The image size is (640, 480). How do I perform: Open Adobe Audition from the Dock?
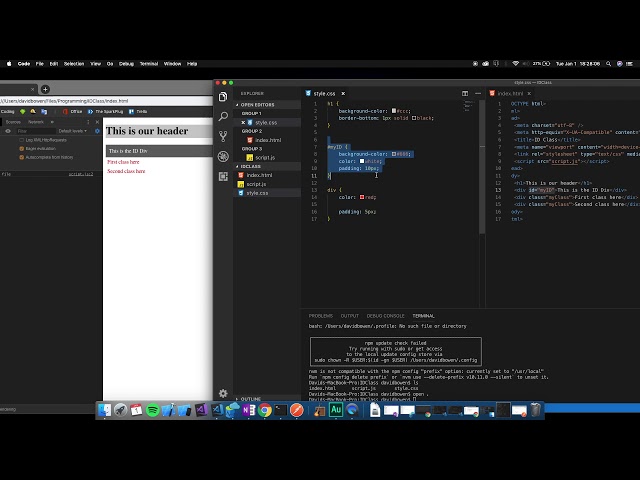[x=336, y=409]
